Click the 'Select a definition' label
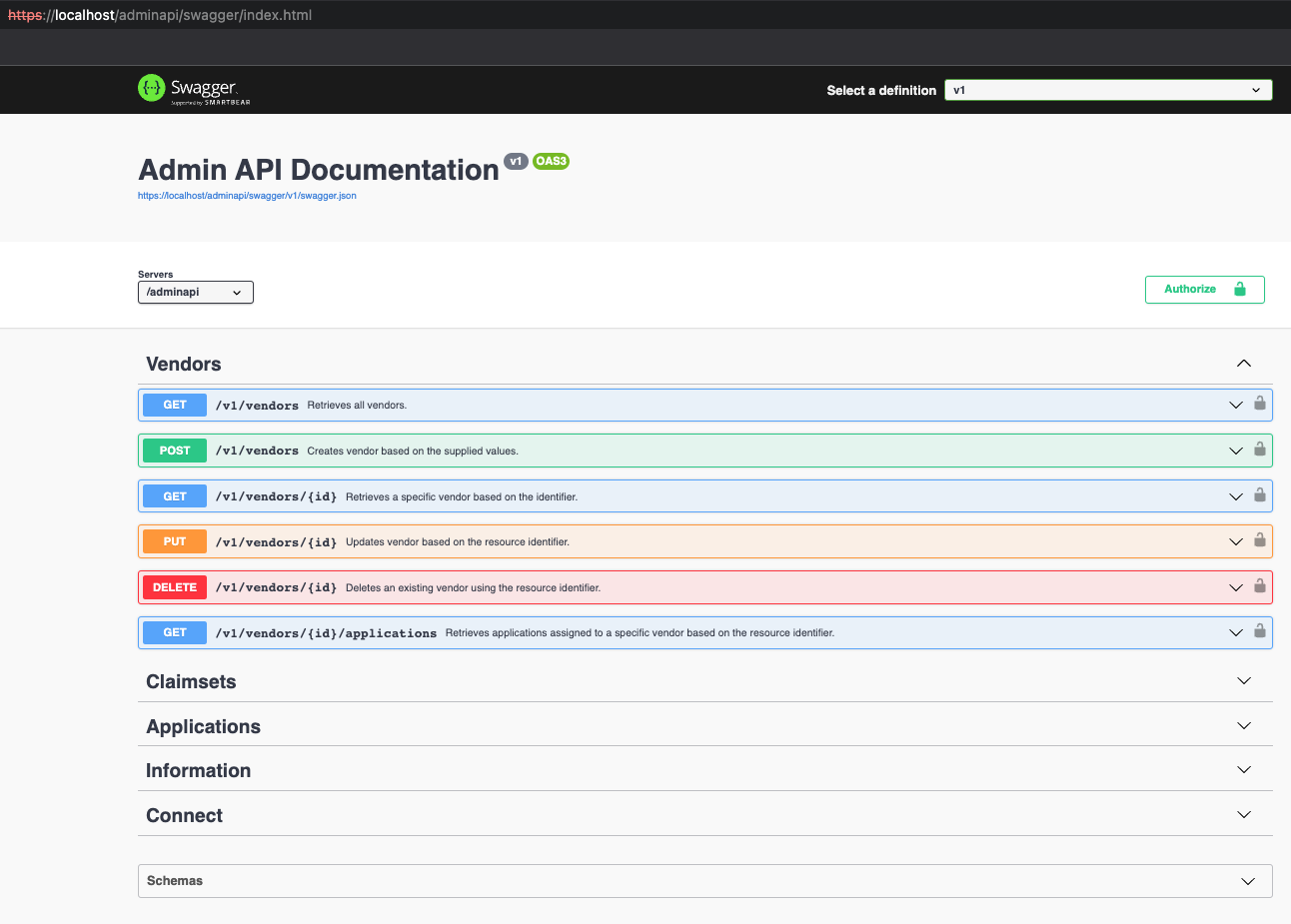This screenshot has height=924, width=1291. 881,90
